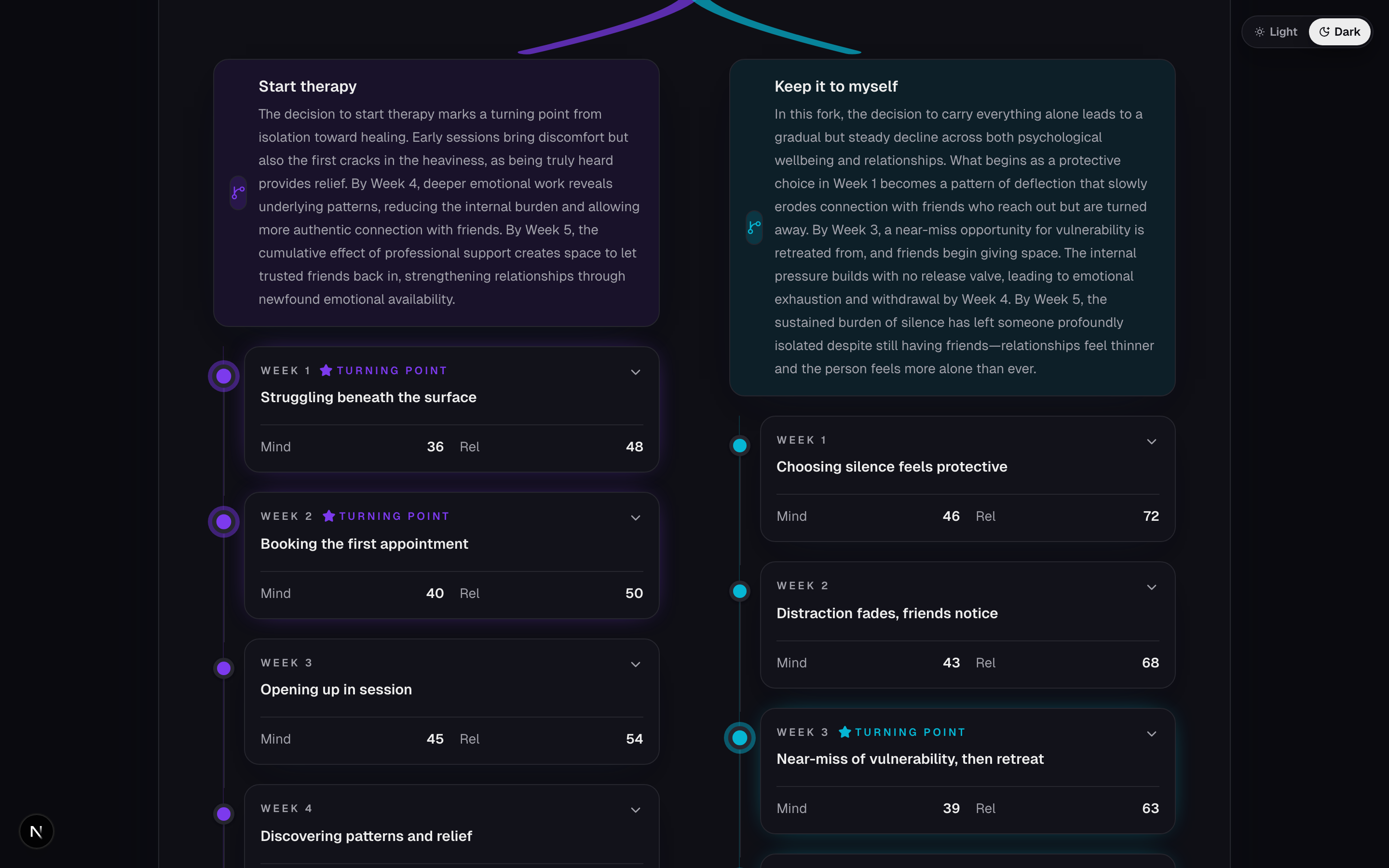
Task: Click the purple star icon in Week 2 card
Action: [x=329, y=516]
